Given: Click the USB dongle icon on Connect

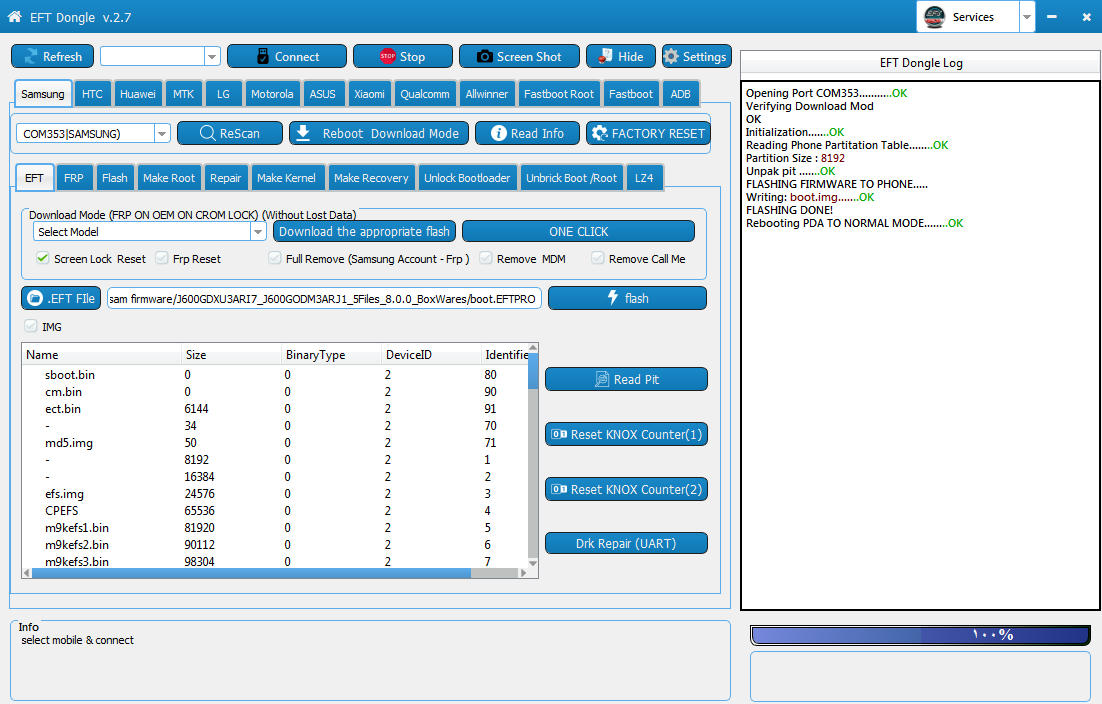Looking at the screenshot, I should point(263,56).
